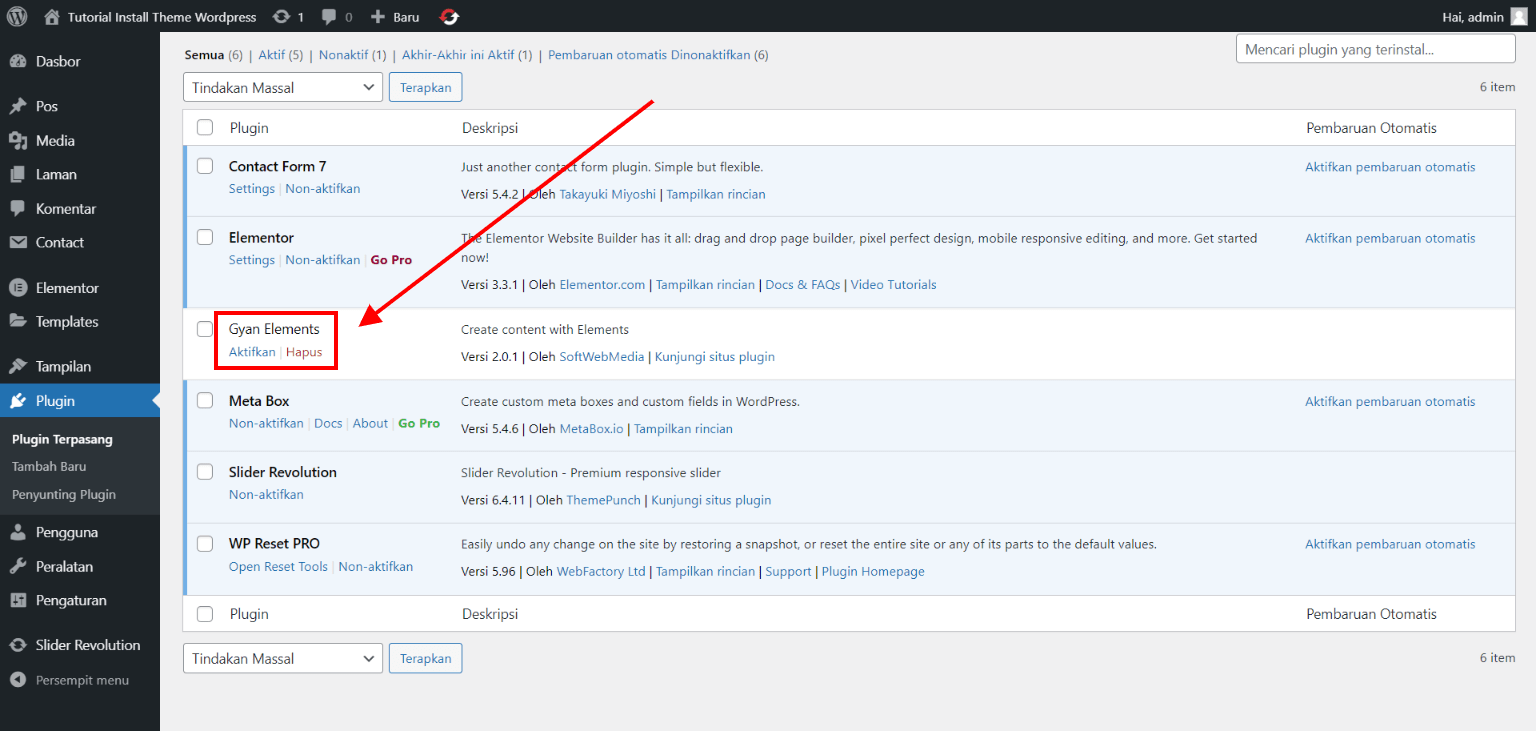1536x731 pixels.
Task: Collapse the sidebar with Persempit menu
Action: (x=20, y=680)
